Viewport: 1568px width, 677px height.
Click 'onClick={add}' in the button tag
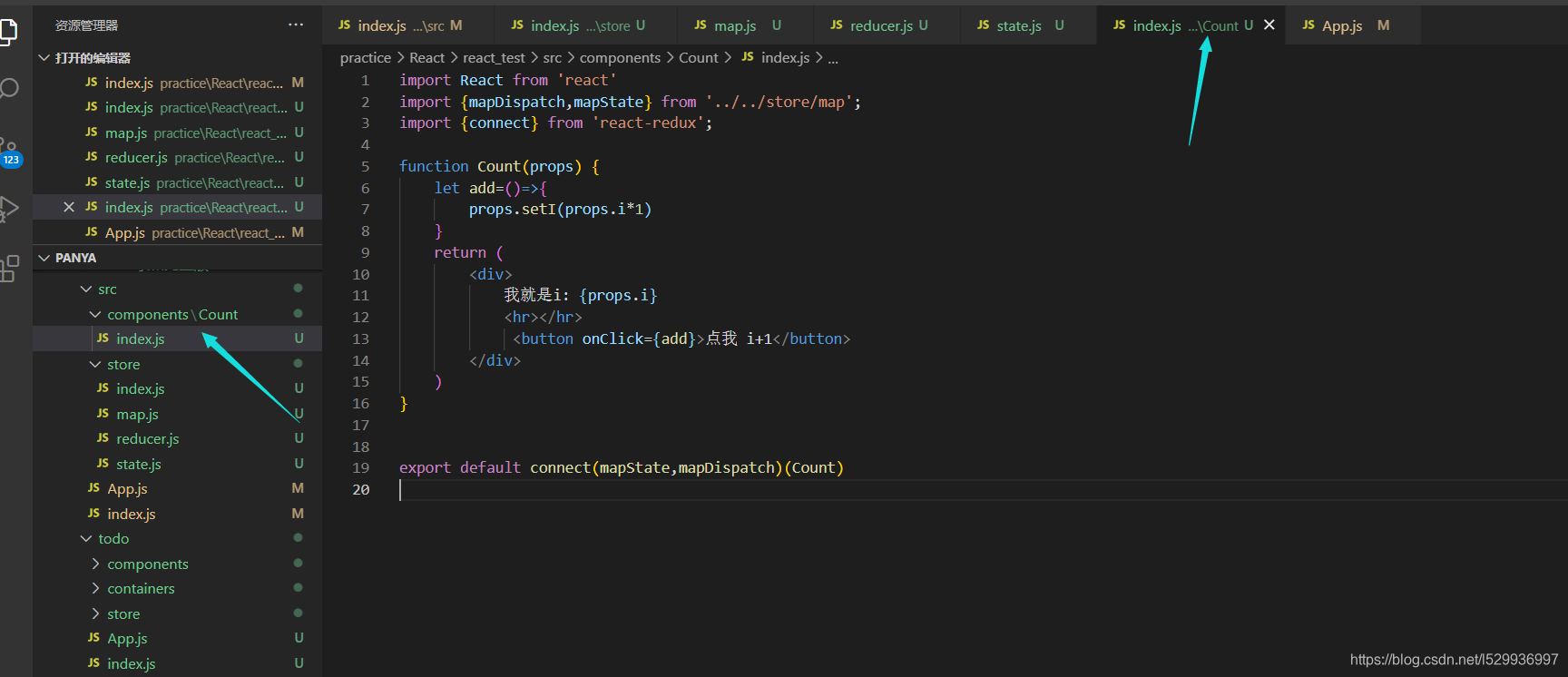coord(638,338)
